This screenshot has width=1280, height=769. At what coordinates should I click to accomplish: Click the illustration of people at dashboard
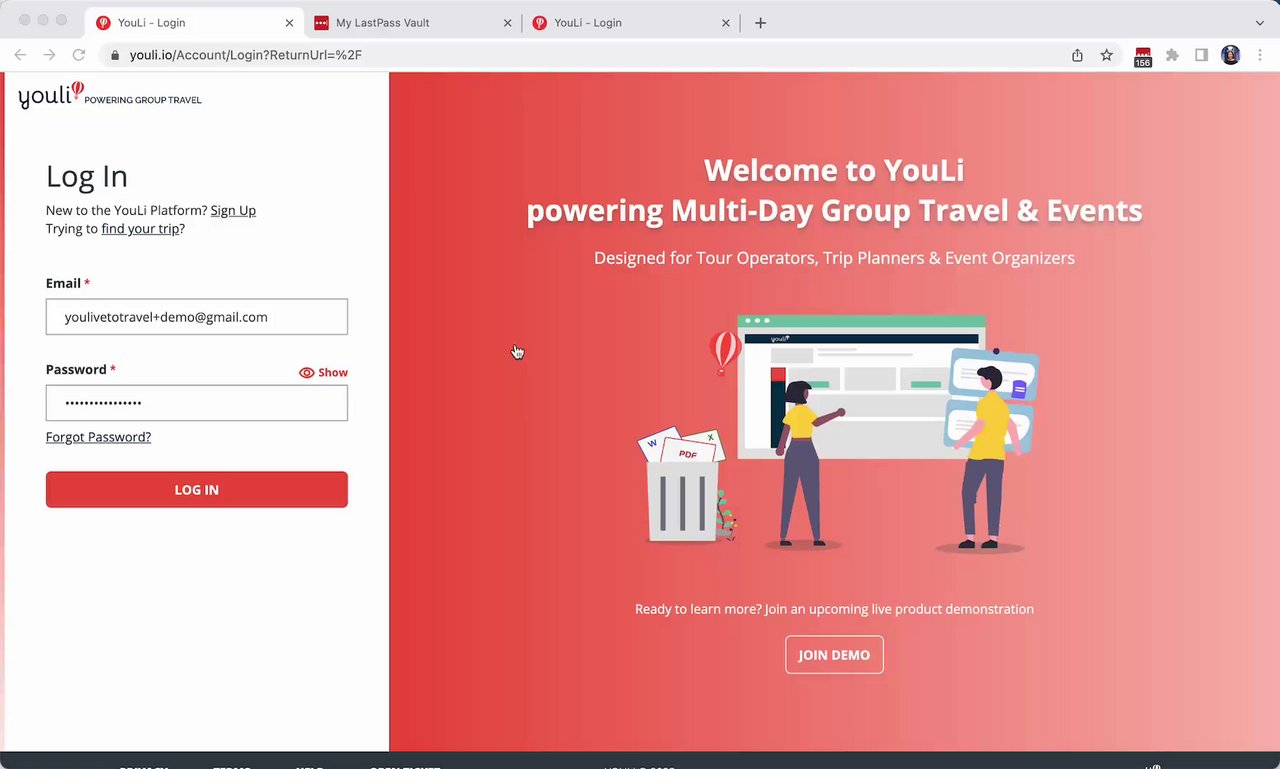coord(839,432)
